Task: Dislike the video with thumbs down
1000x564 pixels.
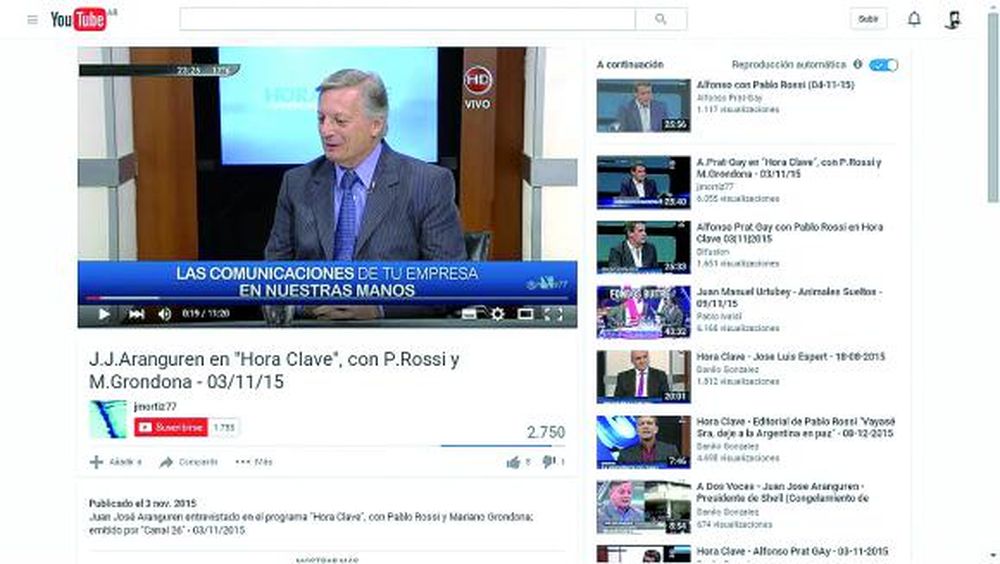Action: tap(548, 462)
